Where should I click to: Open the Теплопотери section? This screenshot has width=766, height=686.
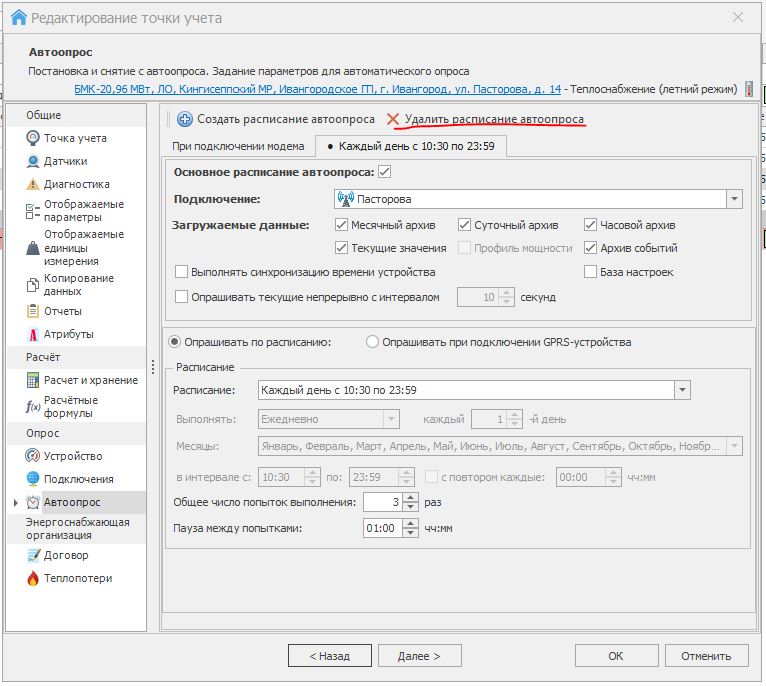(77, 578)
